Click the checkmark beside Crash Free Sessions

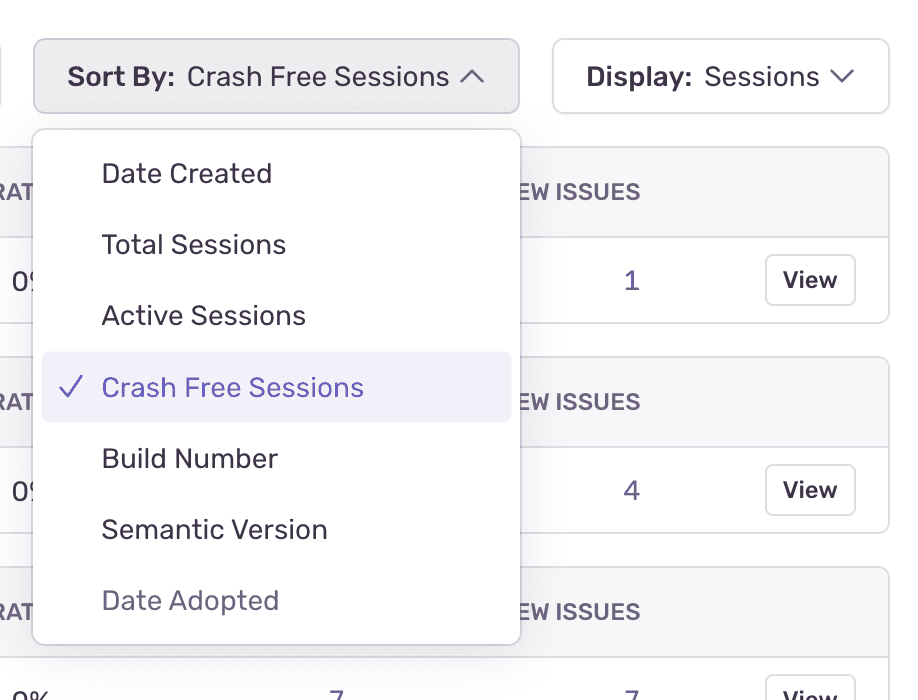pos(71,387)
